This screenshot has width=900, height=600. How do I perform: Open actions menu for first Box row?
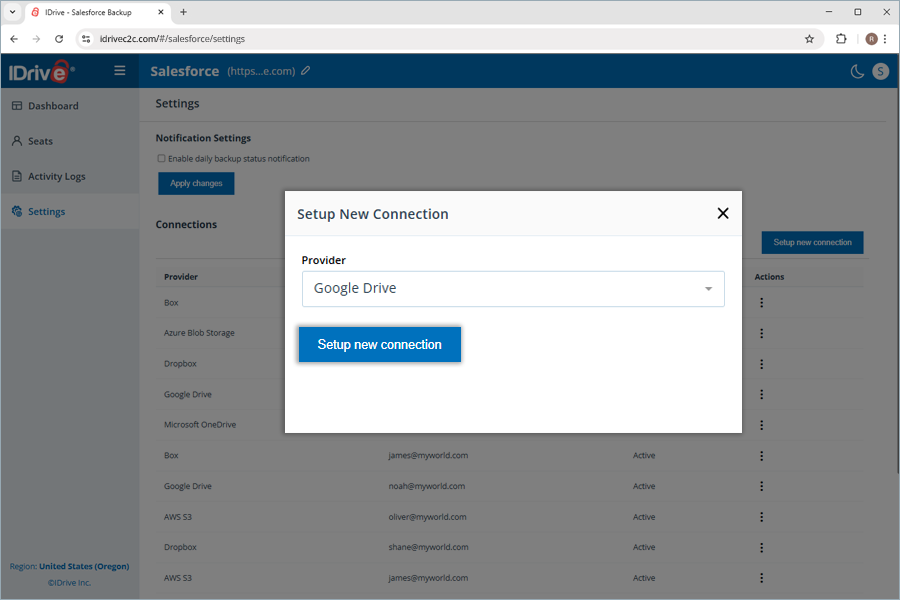[761, 302]
